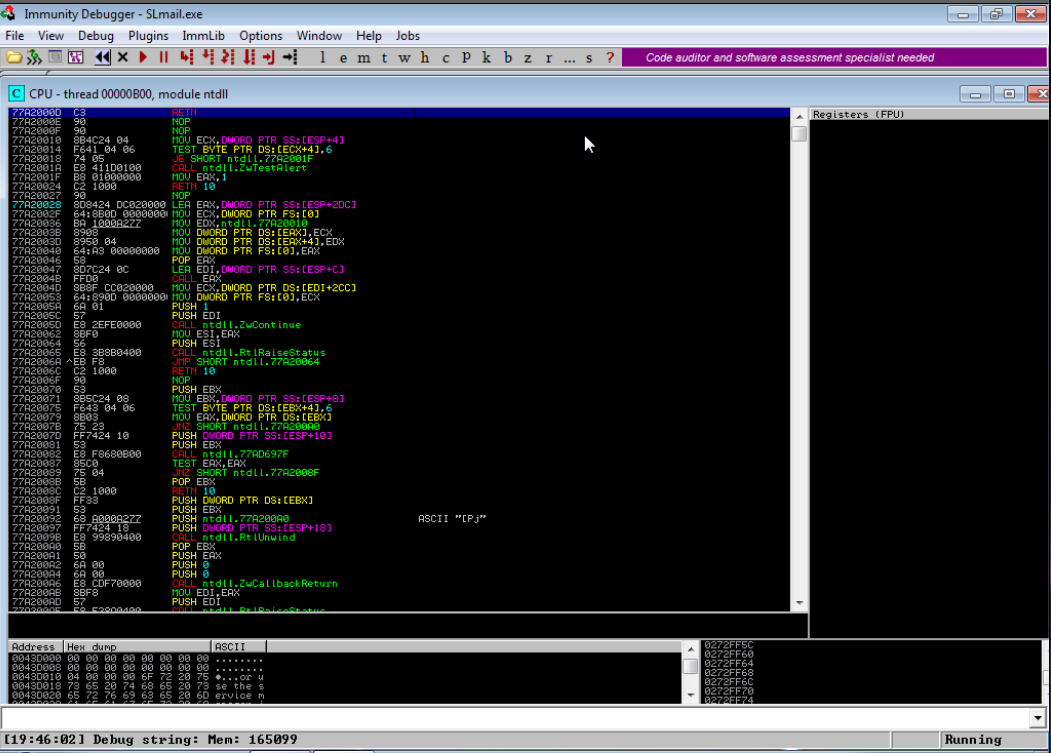Show Log window via l button

(322, 58)
